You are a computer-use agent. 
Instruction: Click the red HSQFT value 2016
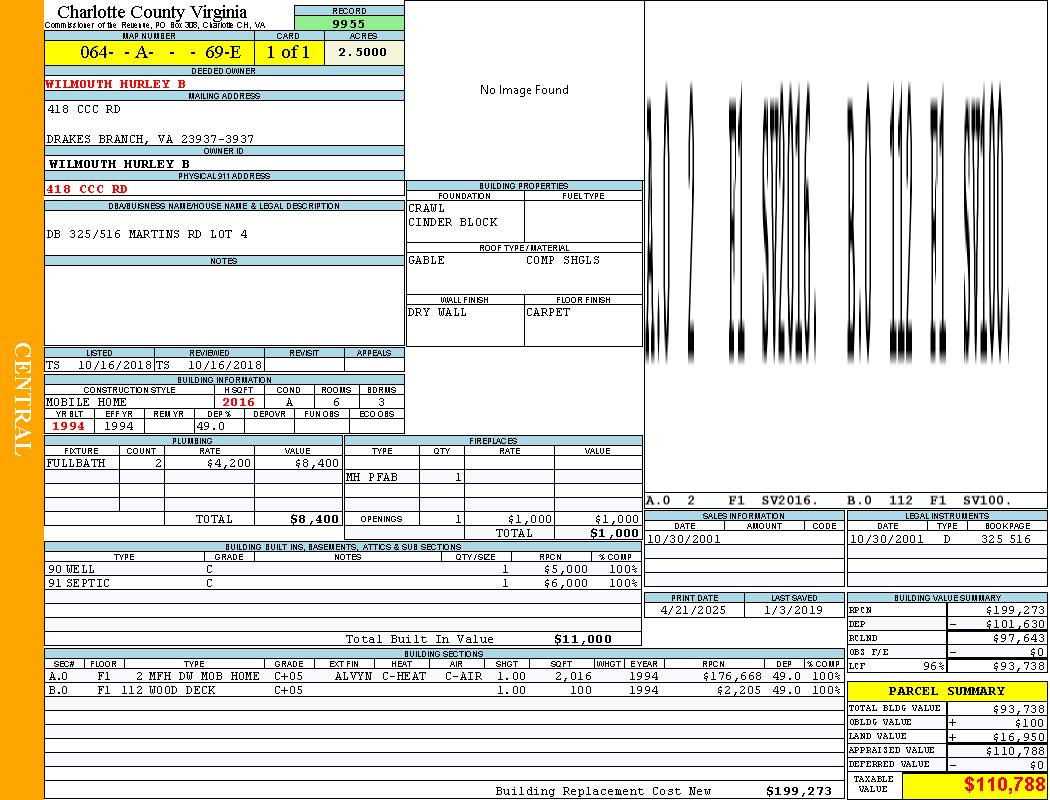(239, 402)
